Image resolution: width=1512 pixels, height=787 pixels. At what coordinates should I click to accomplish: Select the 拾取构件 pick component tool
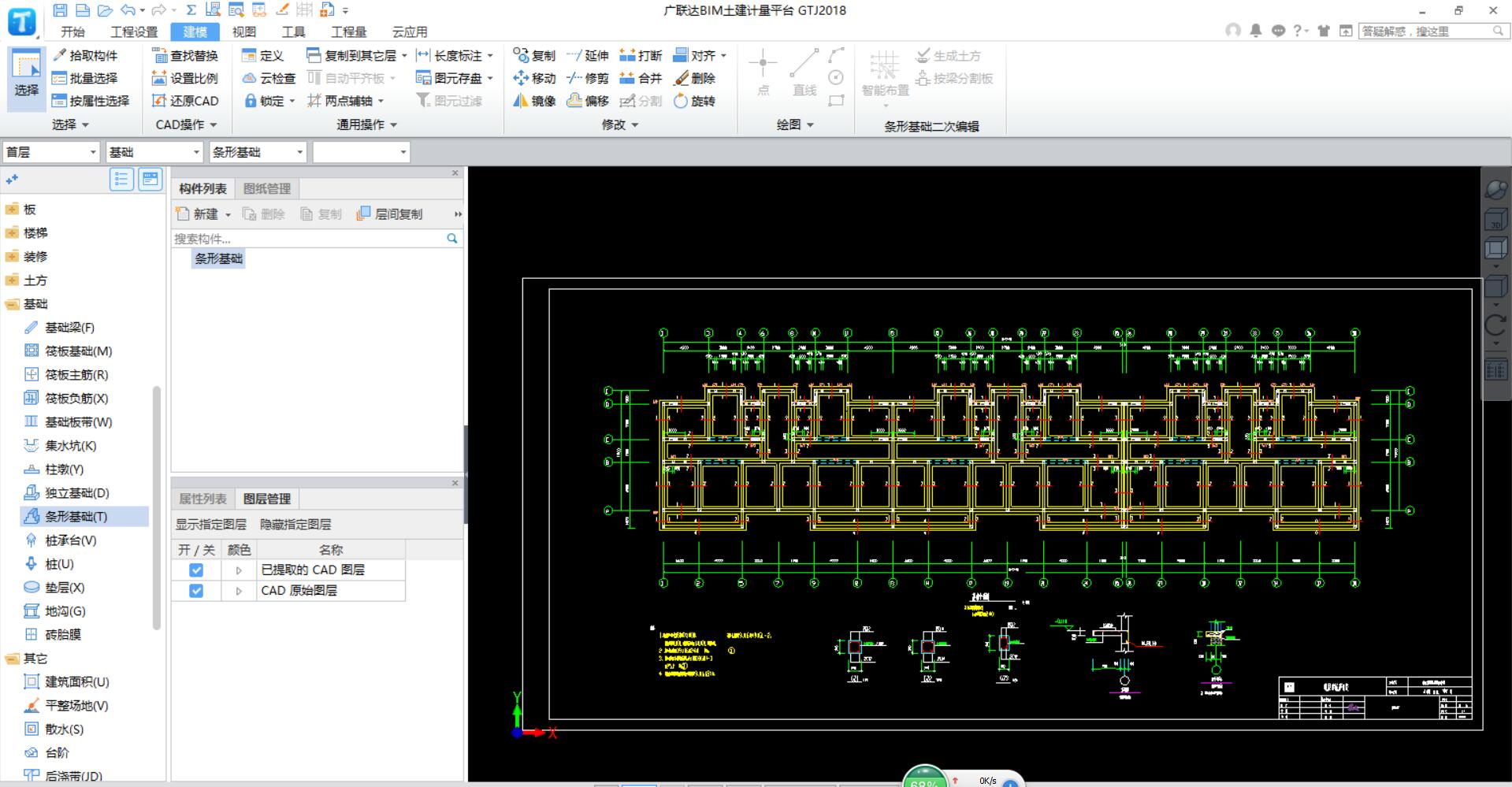click(85, 55)
